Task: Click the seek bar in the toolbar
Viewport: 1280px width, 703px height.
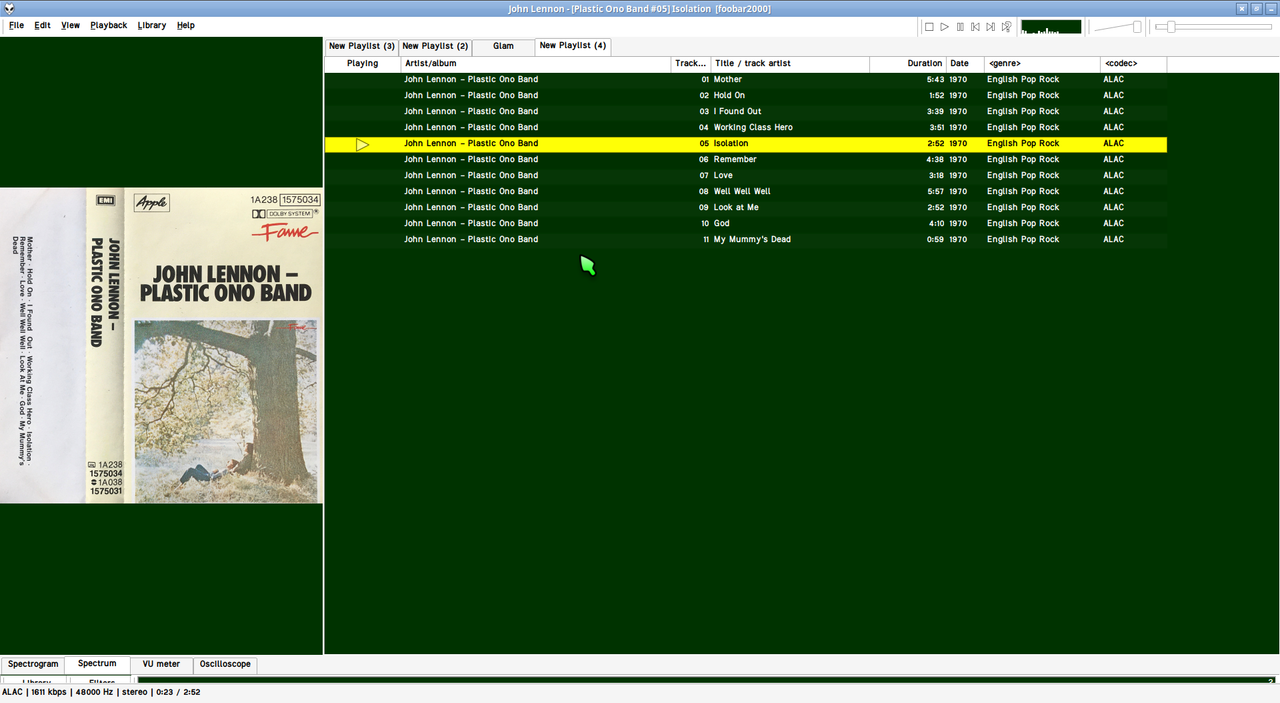Action: tap(1215, 27)
